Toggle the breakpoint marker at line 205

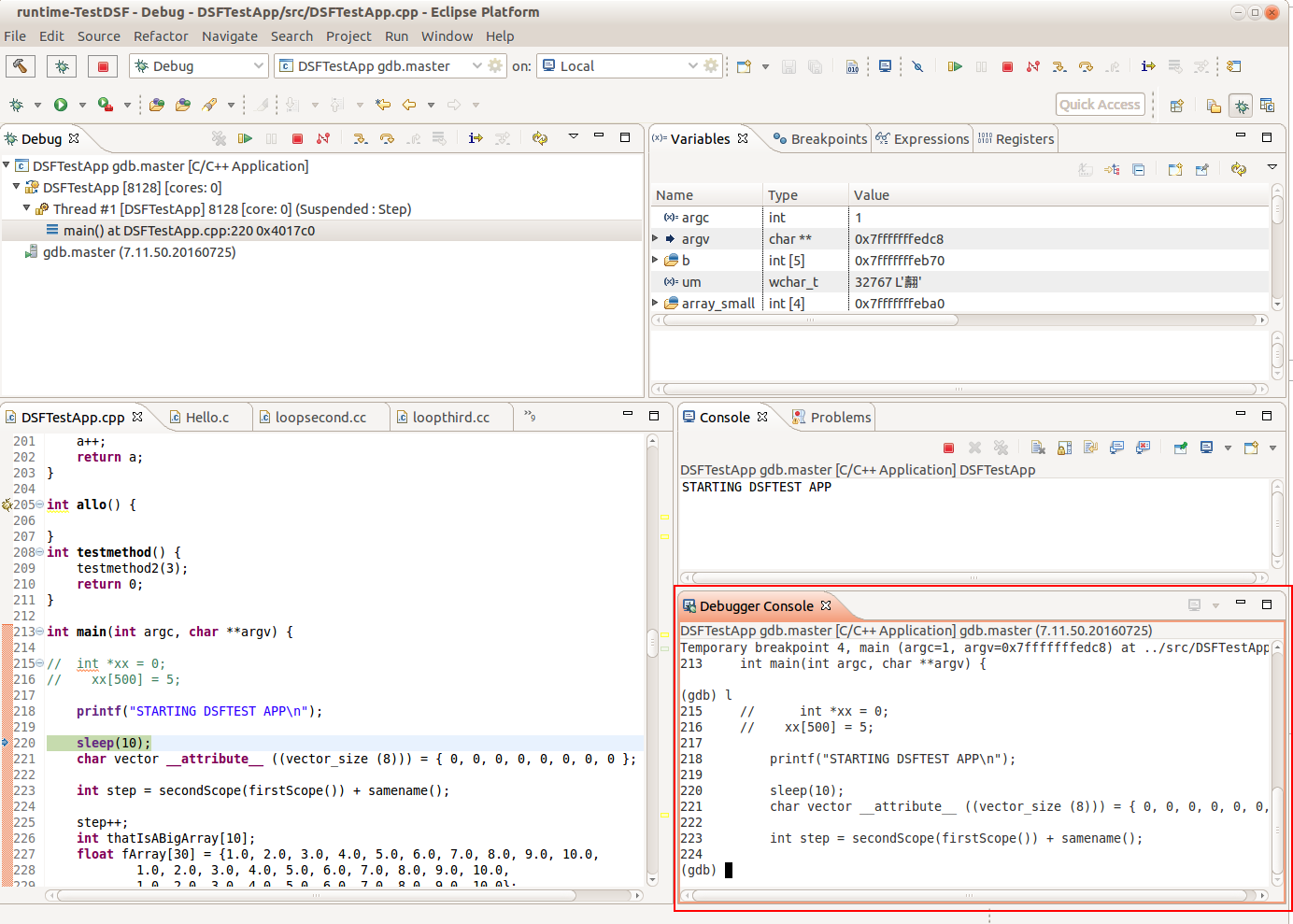click(7, 505)
